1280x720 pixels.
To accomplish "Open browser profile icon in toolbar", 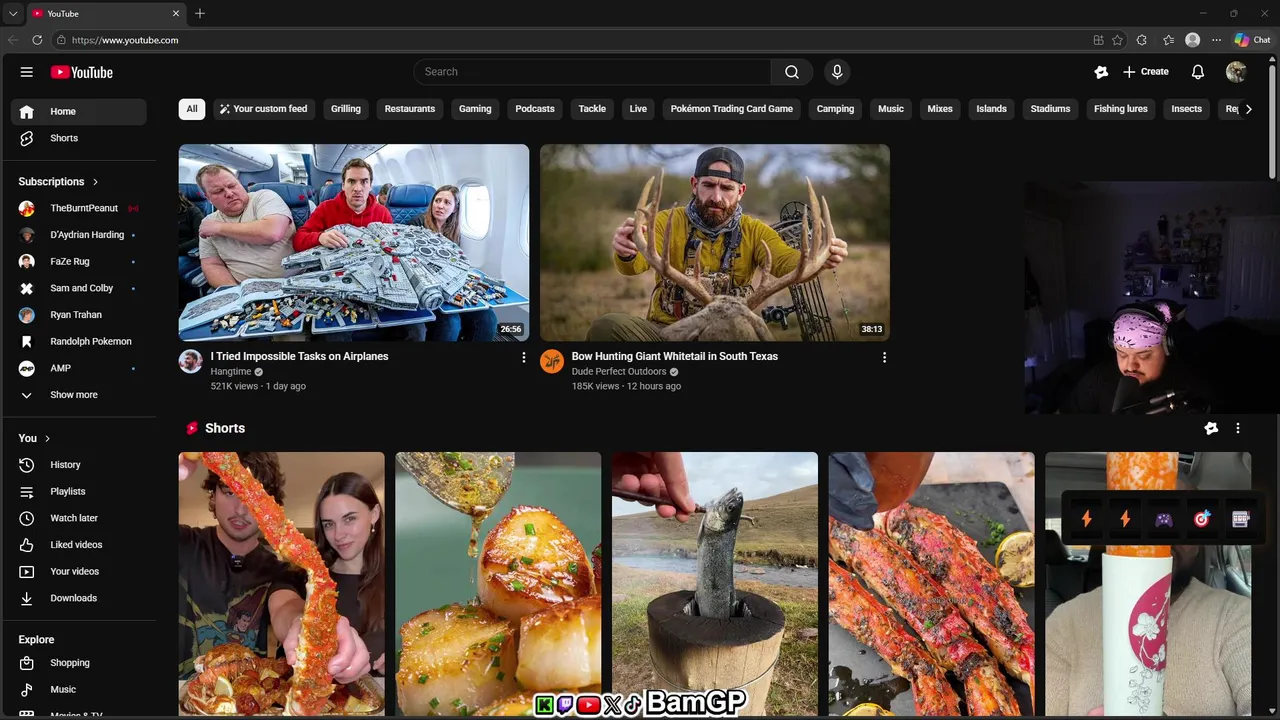I will point(1192,40).
